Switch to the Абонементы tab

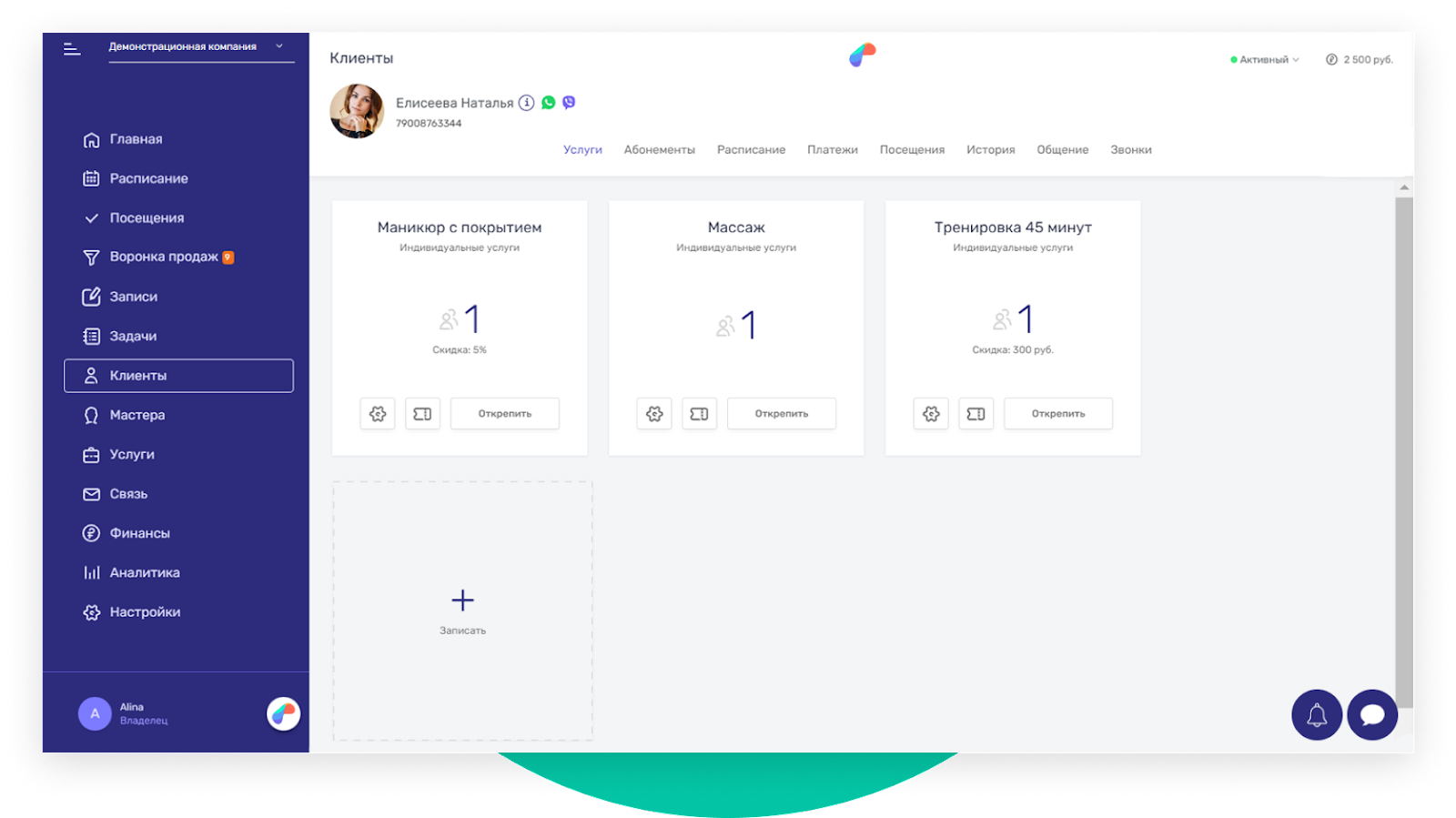pyautogui.click(x=659, y=150)
